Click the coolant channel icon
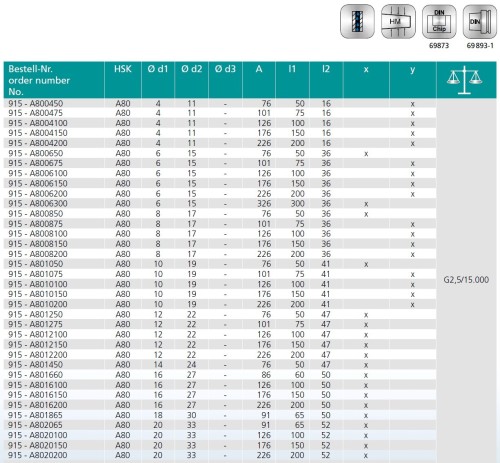 click(x=357, y=21)
